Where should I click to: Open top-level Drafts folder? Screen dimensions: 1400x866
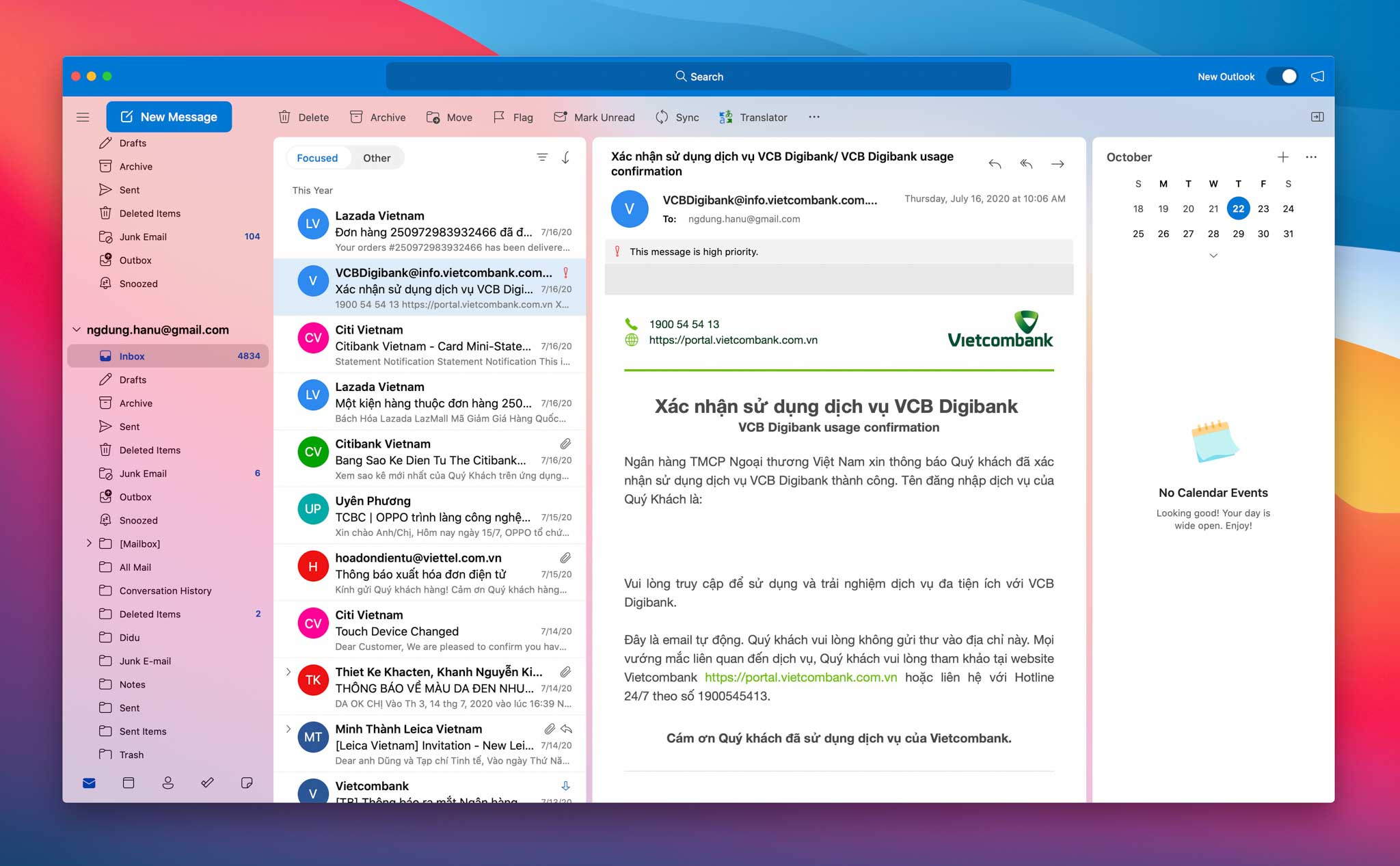[x=168, y=143]
